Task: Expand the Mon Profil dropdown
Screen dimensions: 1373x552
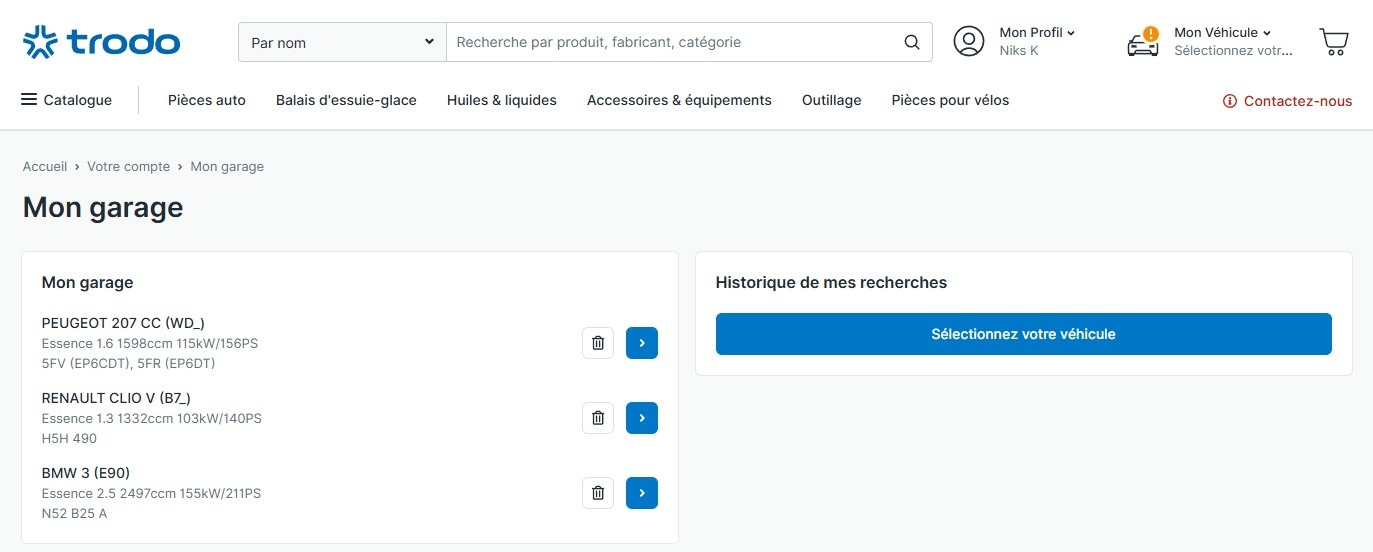Action: 1037,33
